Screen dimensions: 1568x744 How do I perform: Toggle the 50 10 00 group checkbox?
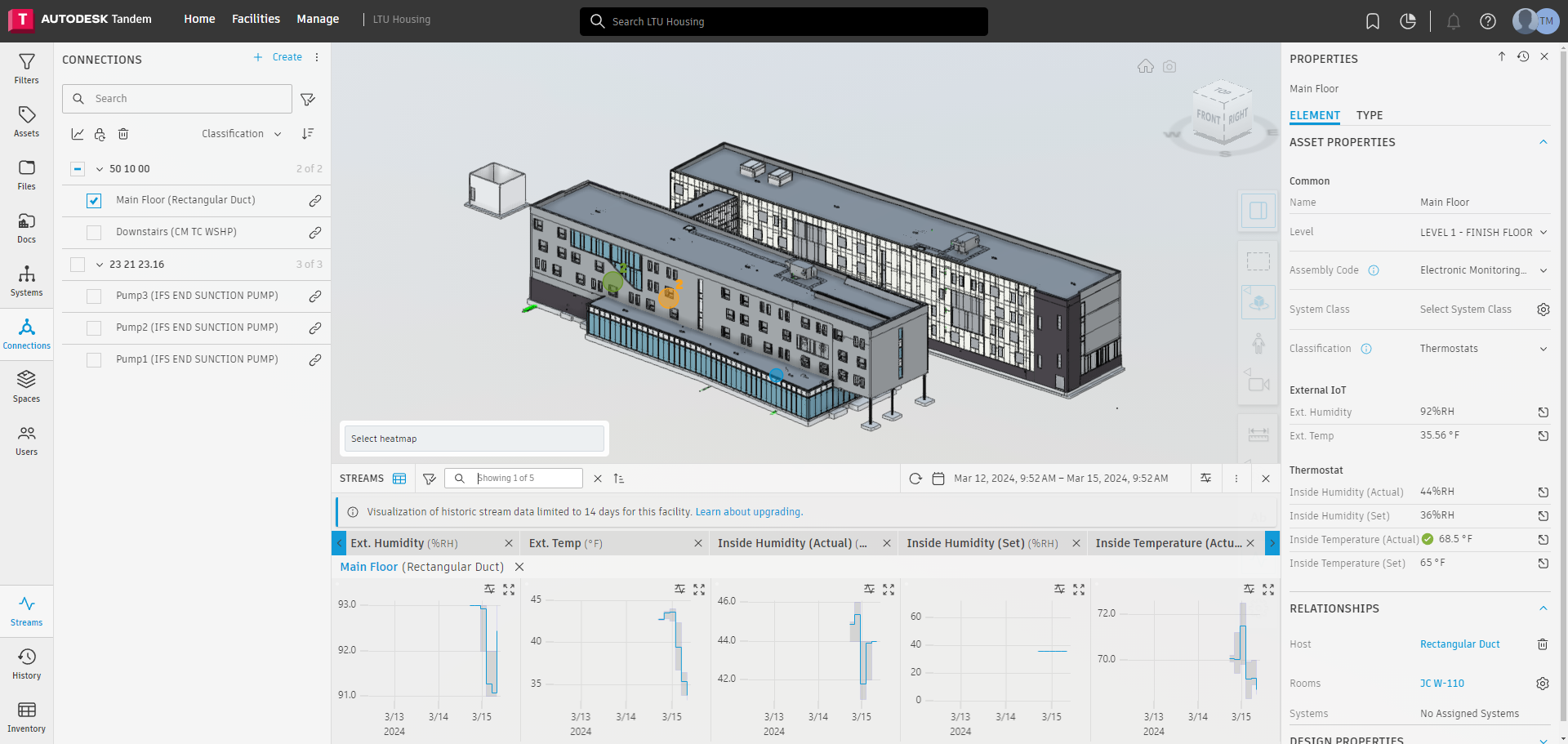tap(78, 169)
